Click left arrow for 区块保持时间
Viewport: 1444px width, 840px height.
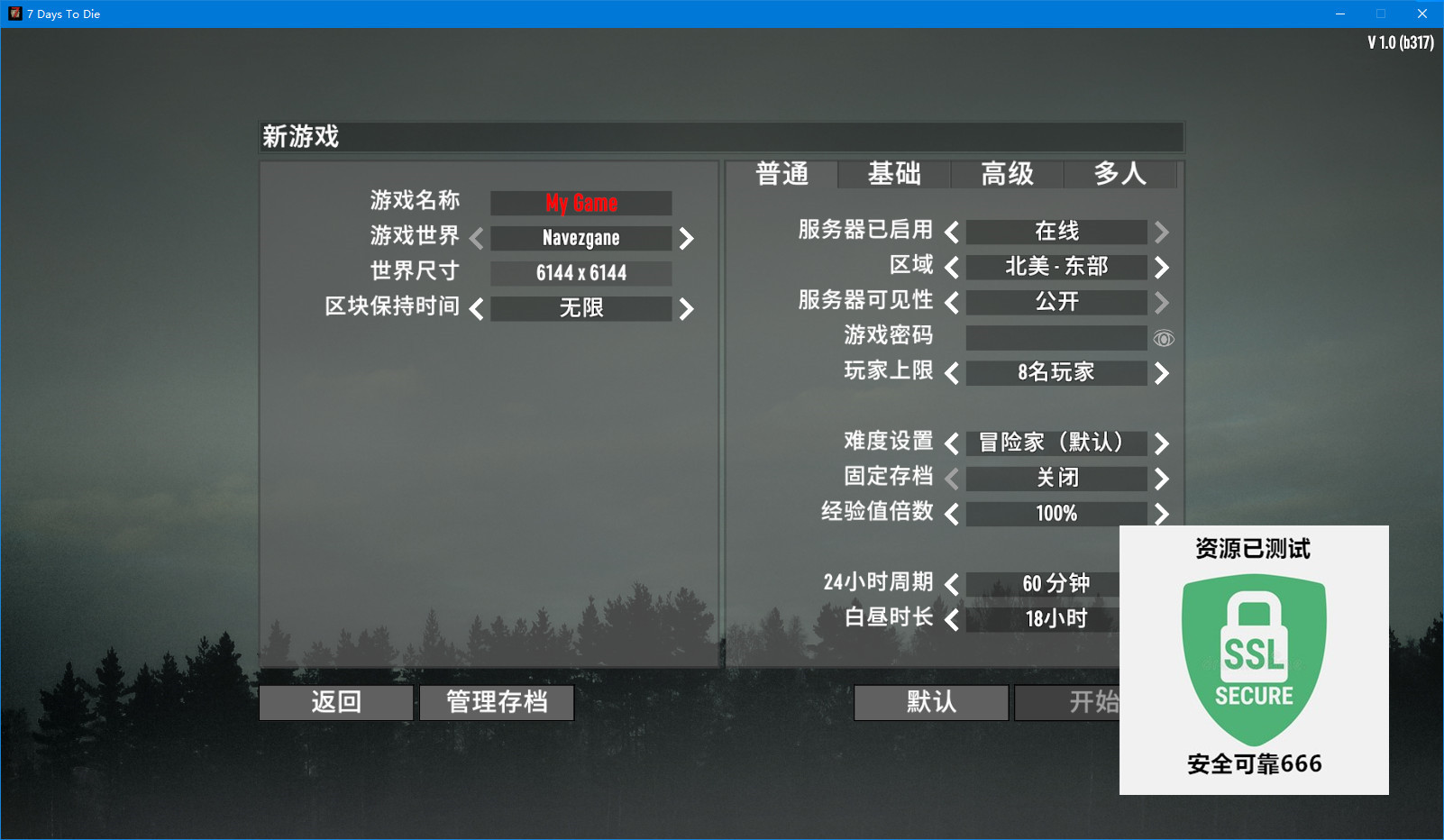click(477, 309)
